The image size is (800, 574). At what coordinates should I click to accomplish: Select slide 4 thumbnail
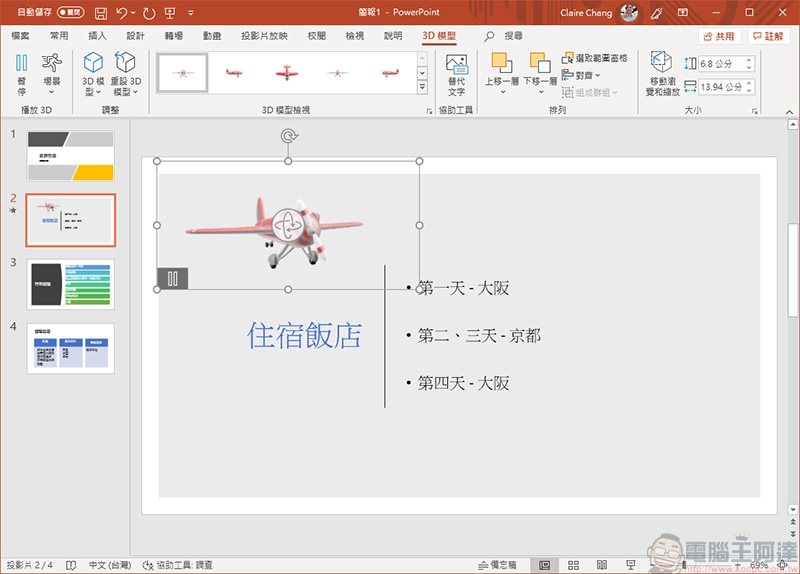[71, 348]
